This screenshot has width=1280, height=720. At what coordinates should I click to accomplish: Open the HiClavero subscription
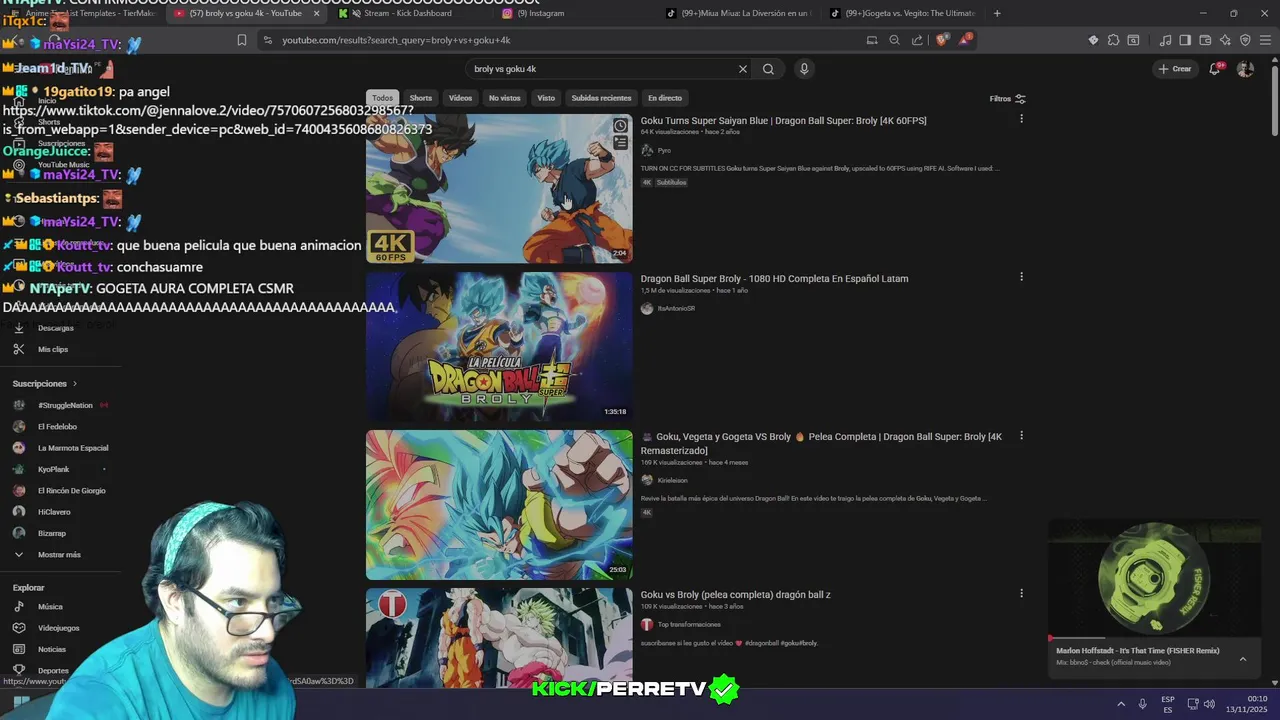point(54,512)
